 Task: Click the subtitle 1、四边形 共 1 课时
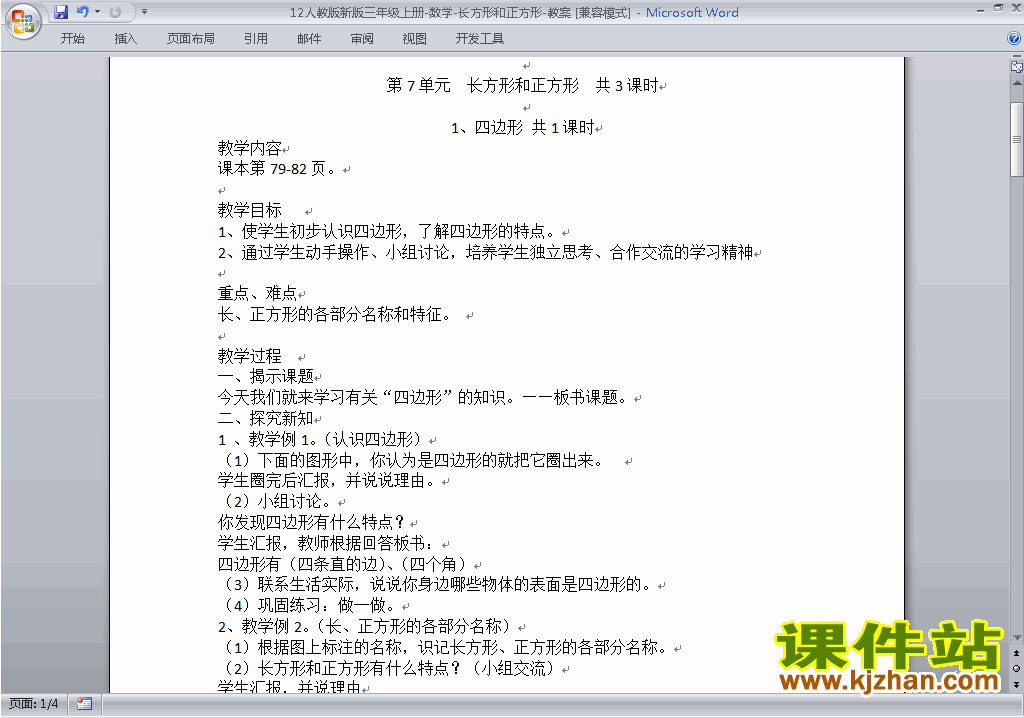click(522, 127)
